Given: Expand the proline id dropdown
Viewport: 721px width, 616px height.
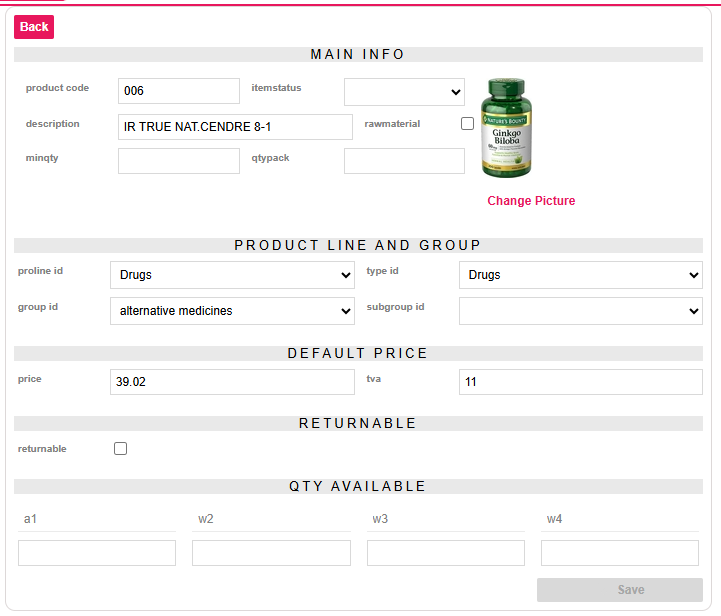Looking at the screenshot, I should (x=232, y=275).
